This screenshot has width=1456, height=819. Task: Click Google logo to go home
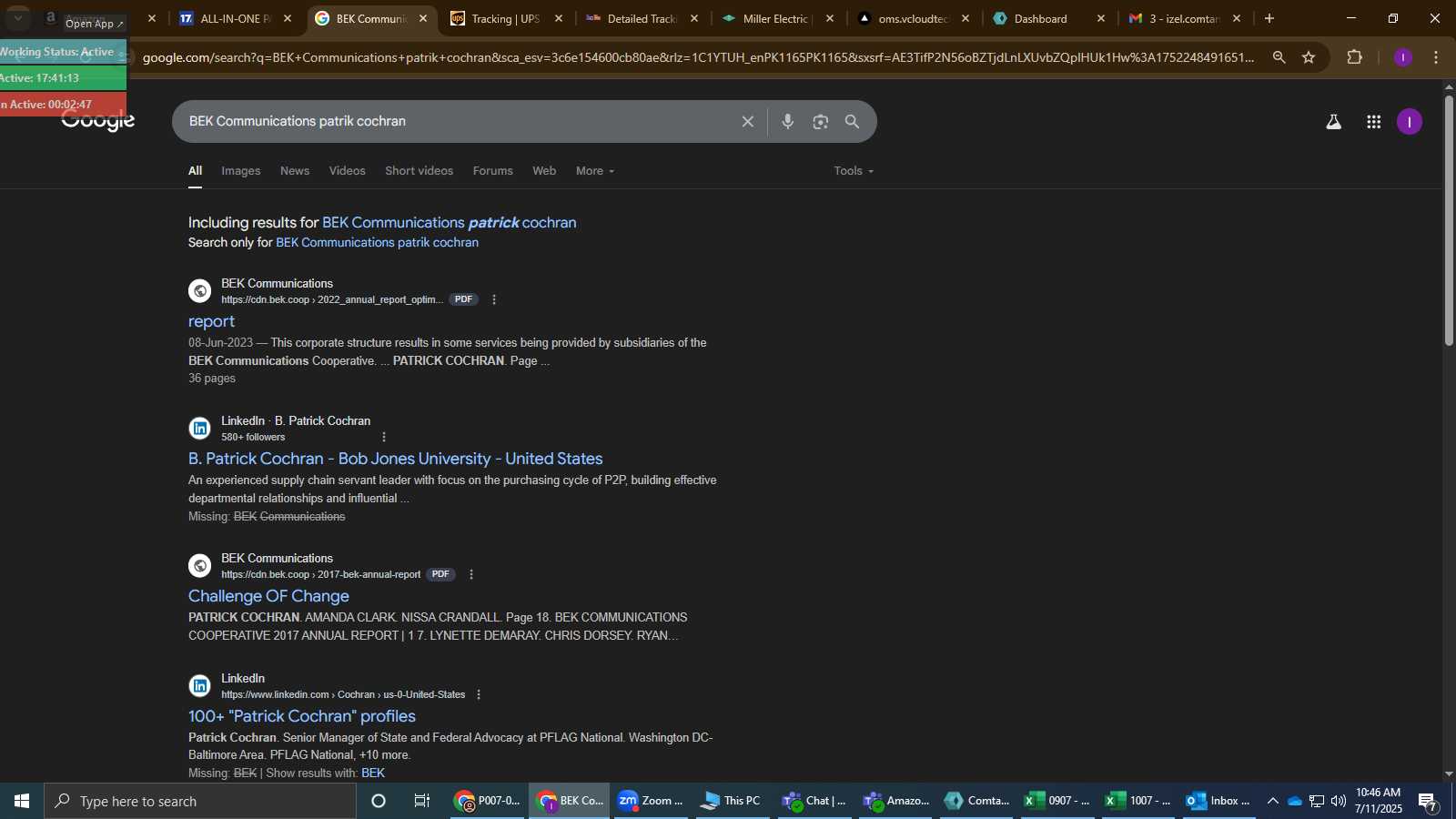[98, 122]
